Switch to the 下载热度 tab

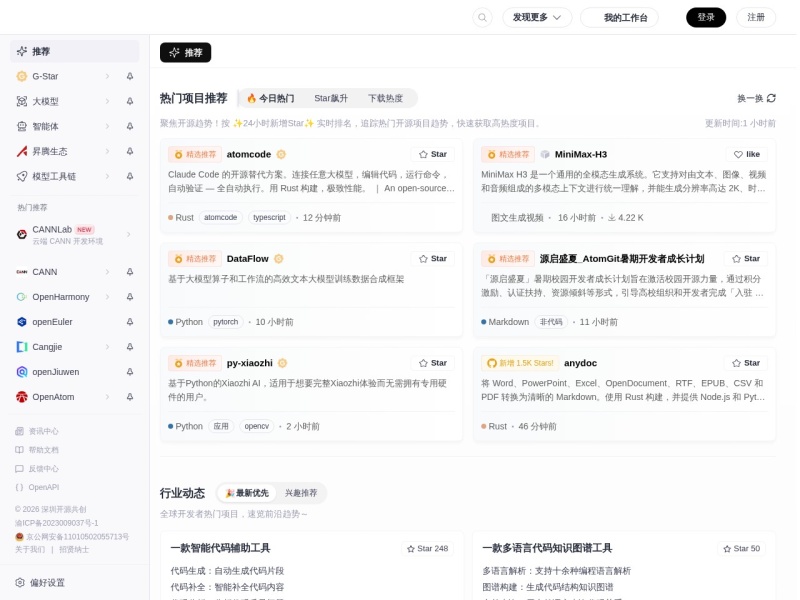pyautogui.click(x=385, y=98)
